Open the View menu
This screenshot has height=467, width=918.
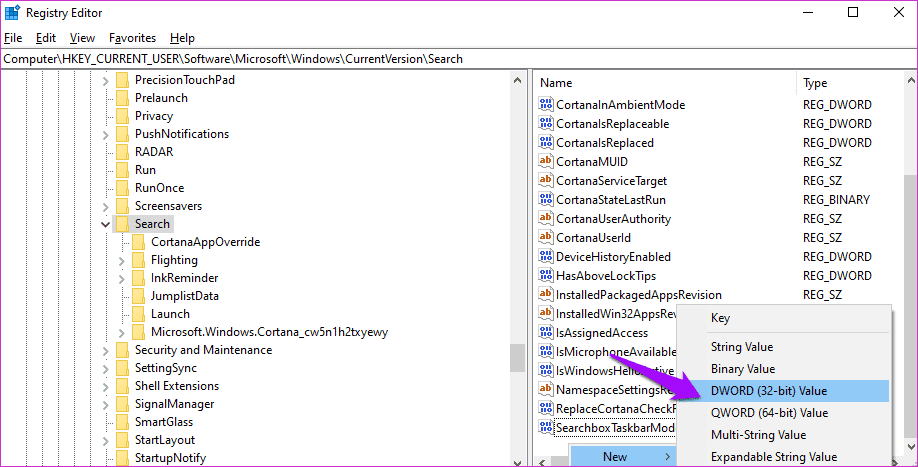click(82, 38)
